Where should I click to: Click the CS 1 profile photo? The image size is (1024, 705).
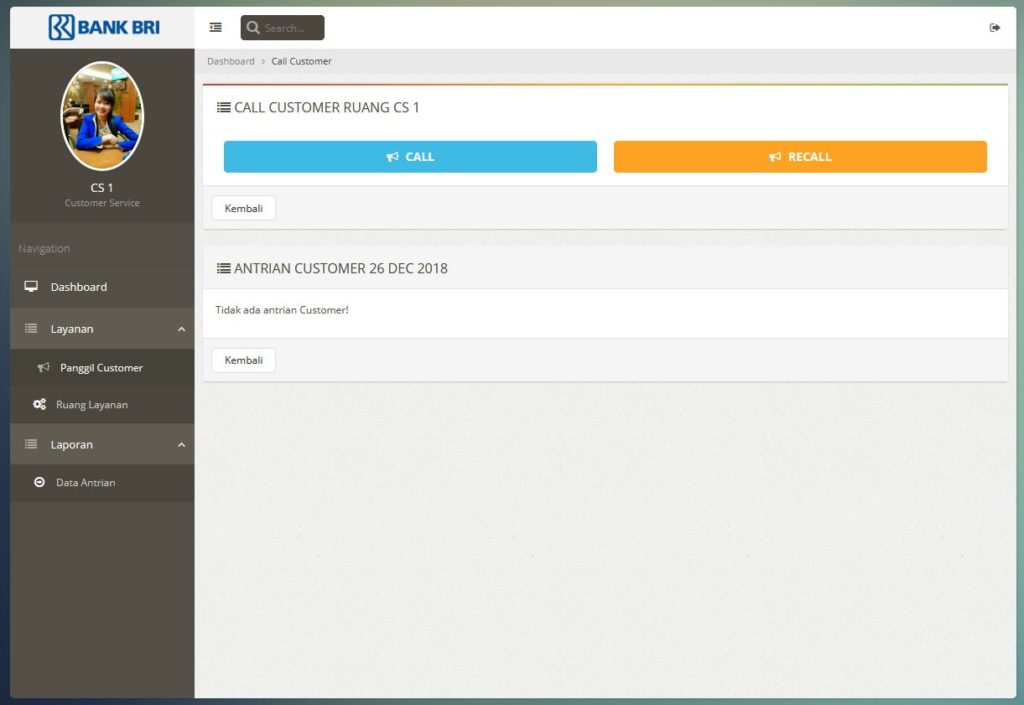tap(102, 116)
